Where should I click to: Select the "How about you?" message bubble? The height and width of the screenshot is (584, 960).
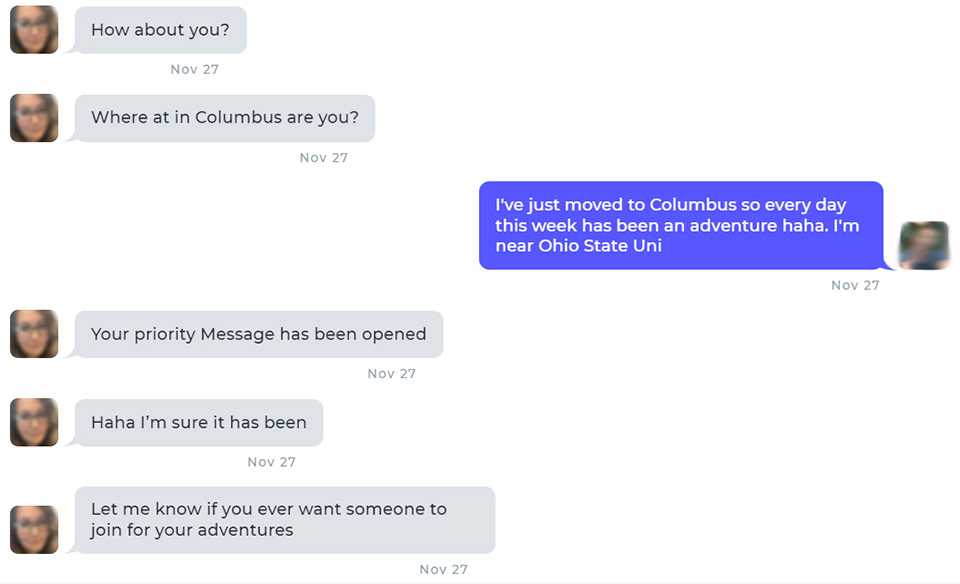pyautogui.click(x=160, y=29)
